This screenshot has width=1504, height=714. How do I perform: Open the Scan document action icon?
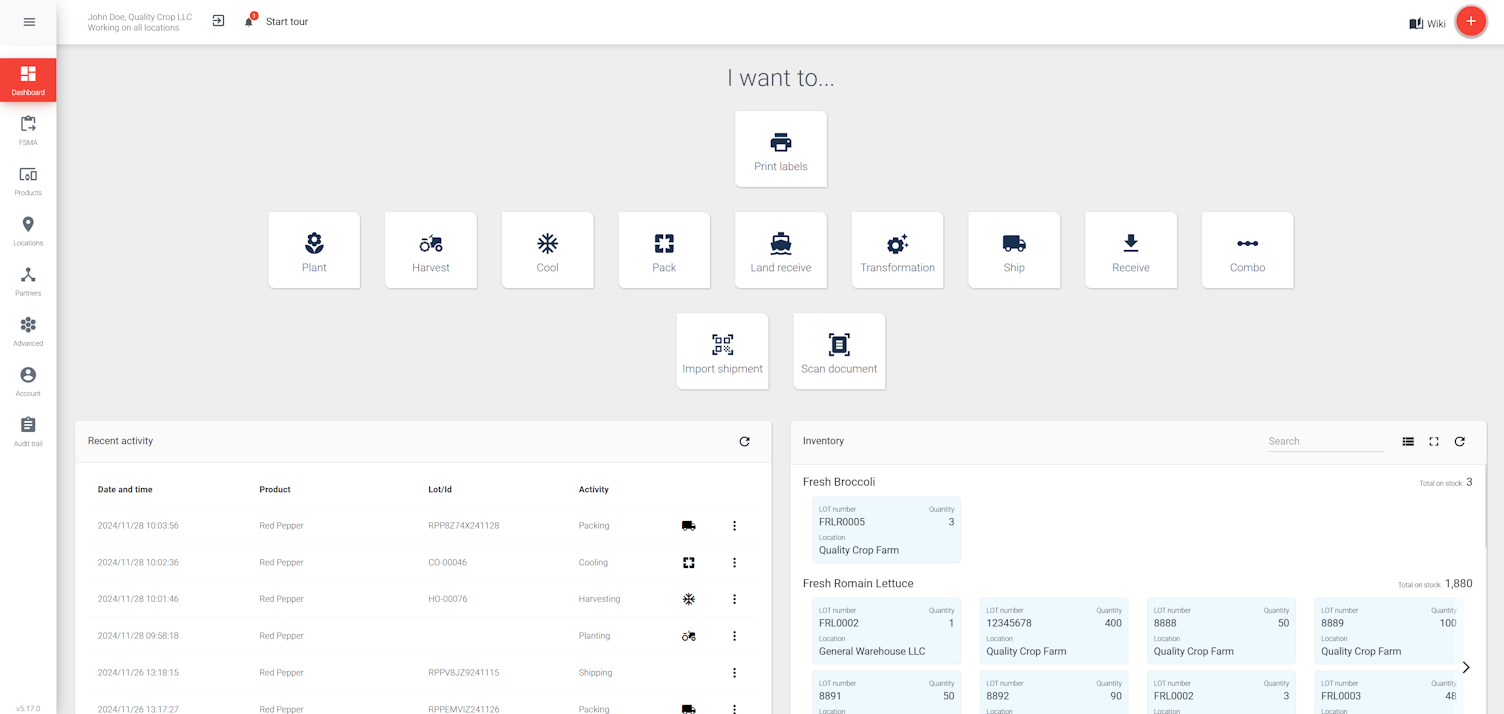(x=838, y=350)
